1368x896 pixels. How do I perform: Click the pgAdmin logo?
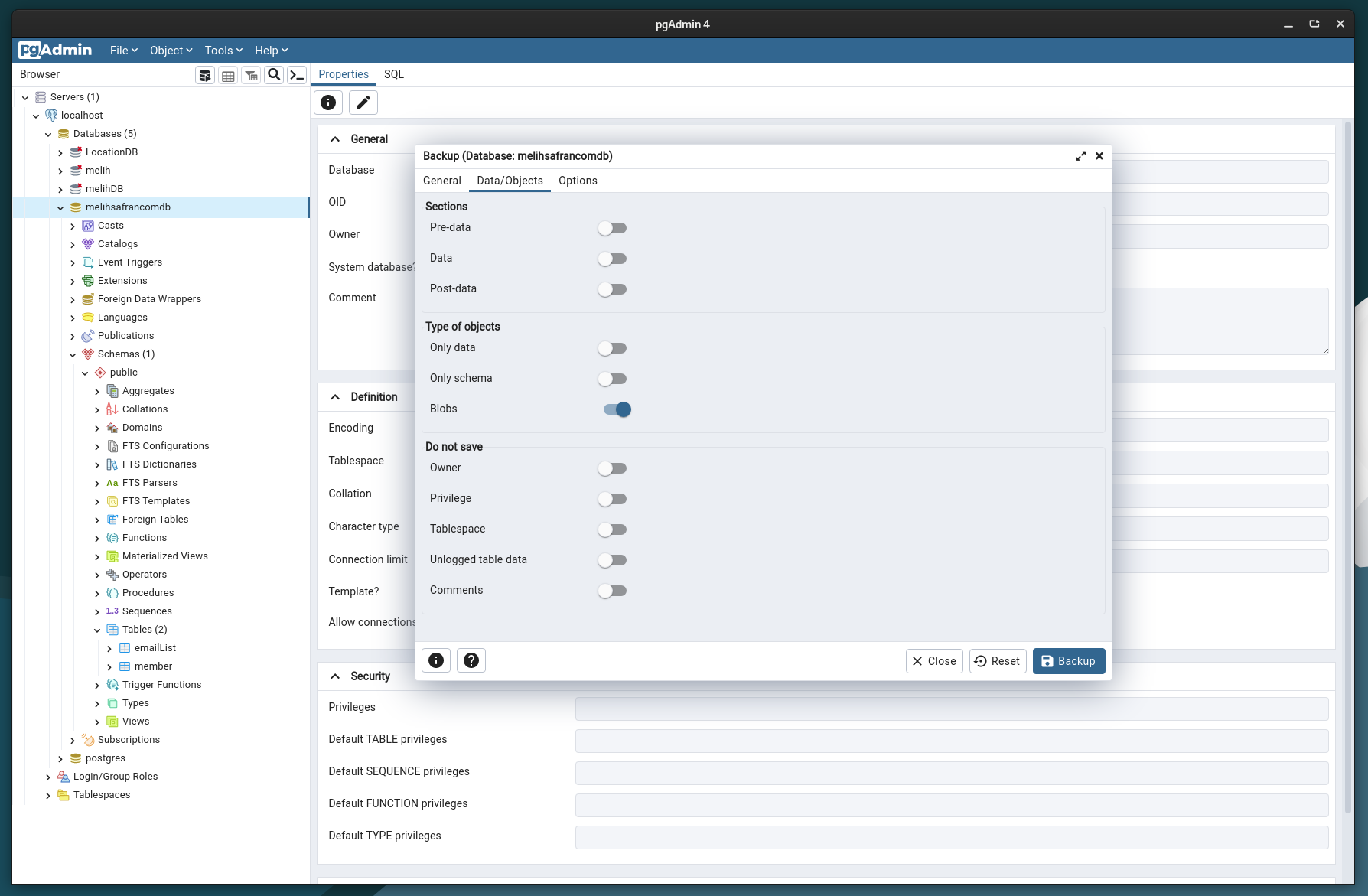(55, 51)
